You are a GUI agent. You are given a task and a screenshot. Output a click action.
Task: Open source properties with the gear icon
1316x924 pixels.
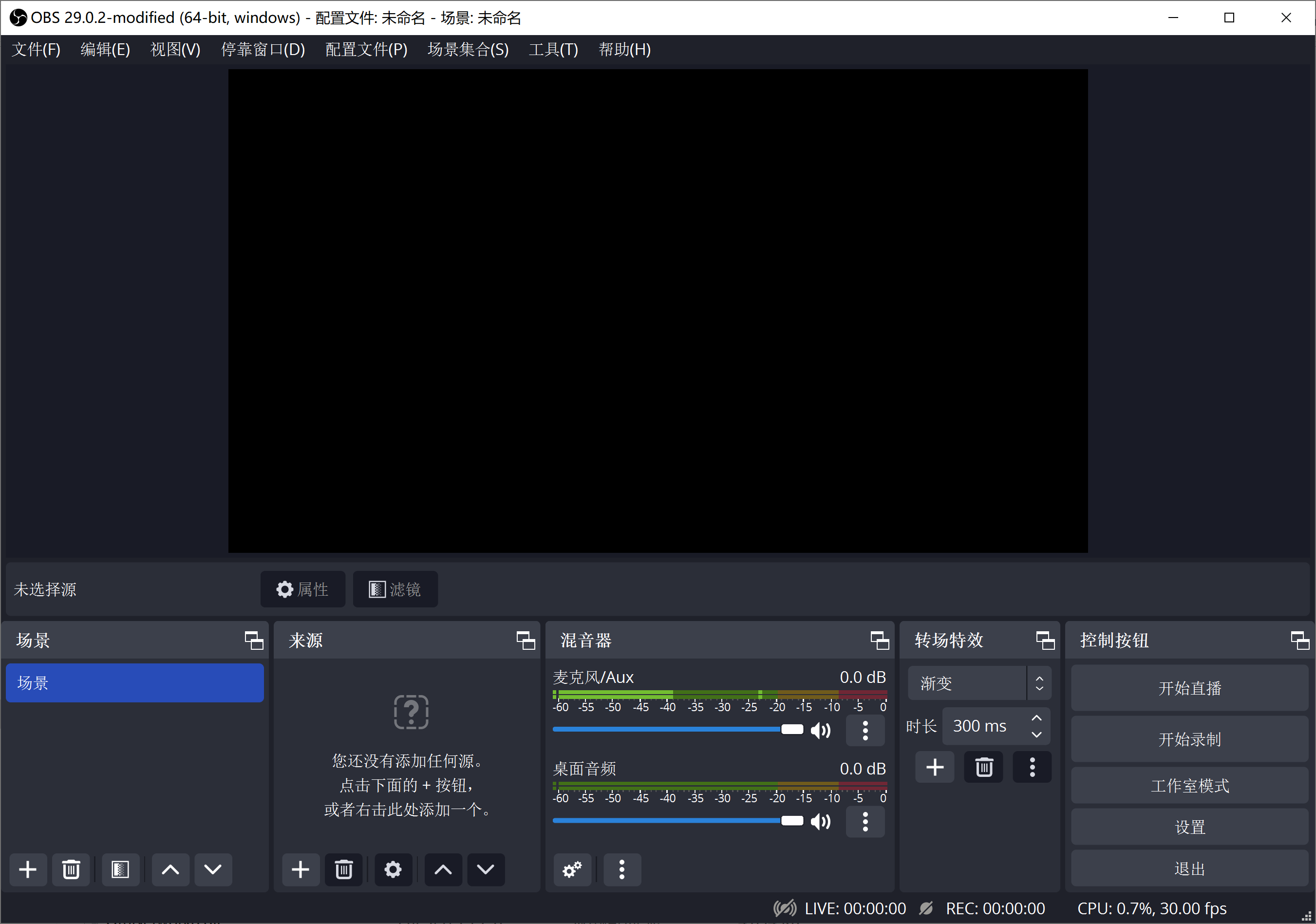(x=393, y=869)
